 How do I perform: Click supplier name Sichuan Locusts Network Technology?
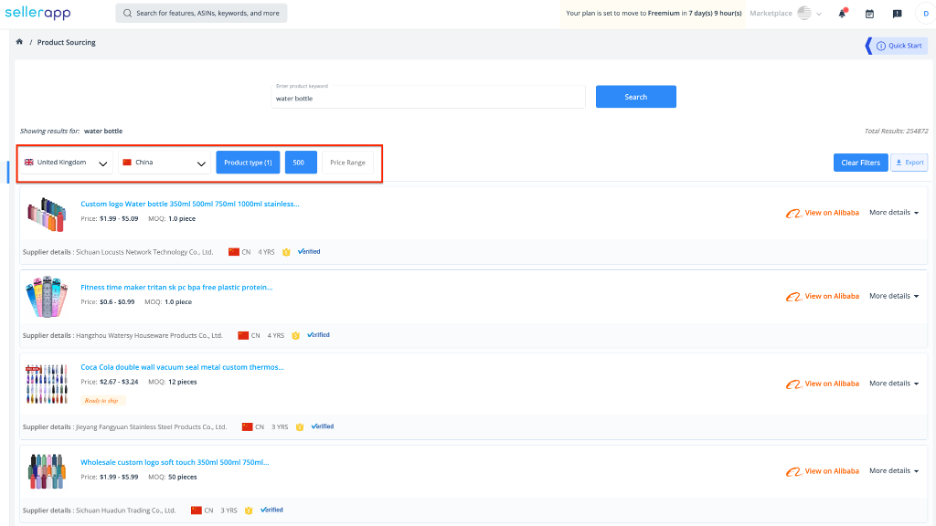144,252
